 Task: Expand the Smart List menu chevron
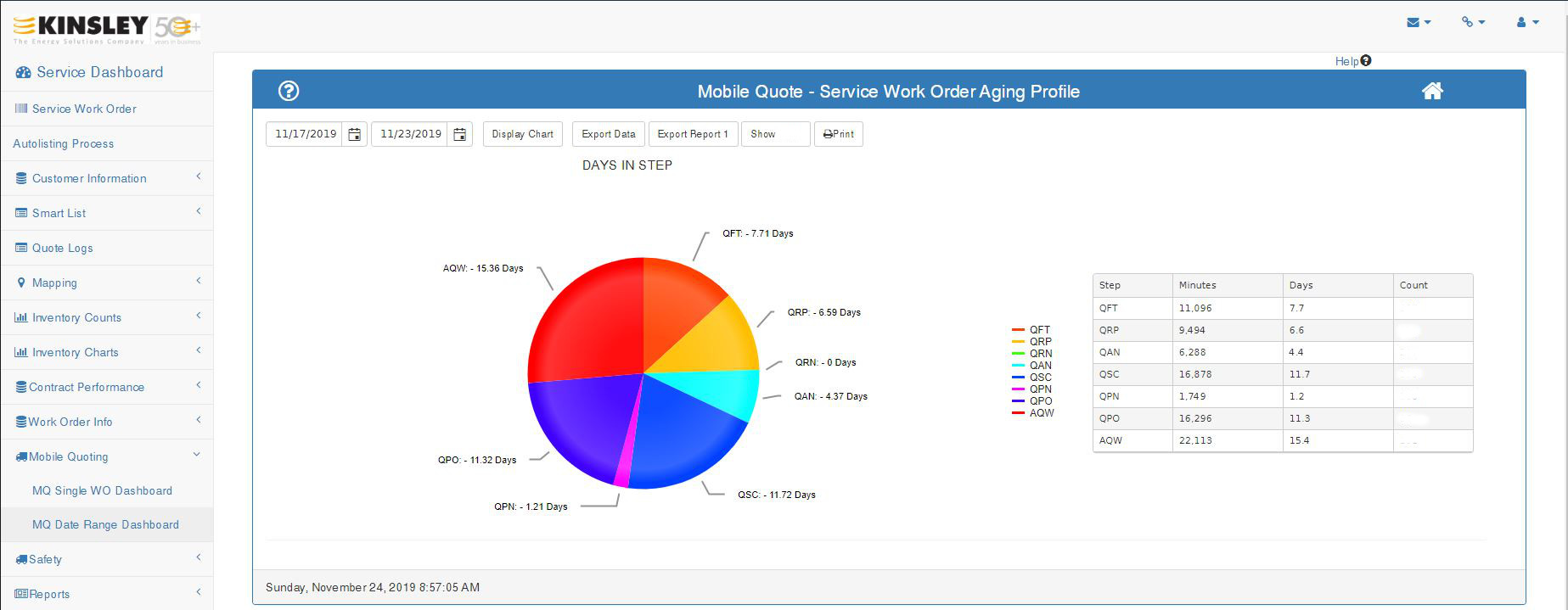(x=199, y=211)
